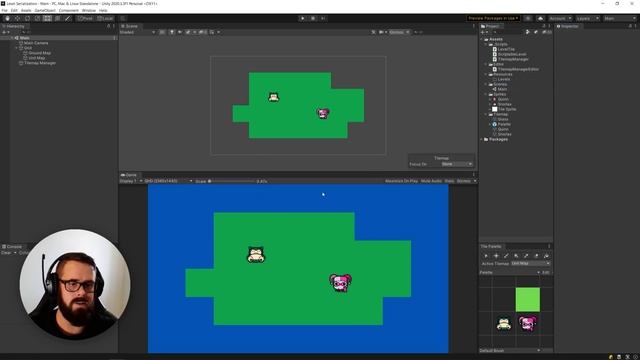640x360 pixels.
Task: Toggle Scene effects rendering
Action: pyautogui.click(x=189, y=32)
